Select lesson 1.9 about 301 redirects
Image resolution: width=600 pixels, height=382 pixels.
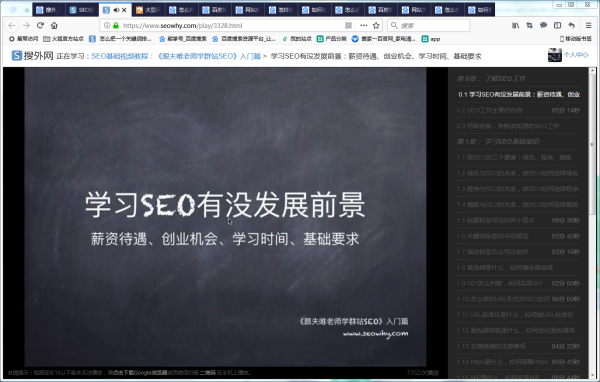(x=519, y=283)
